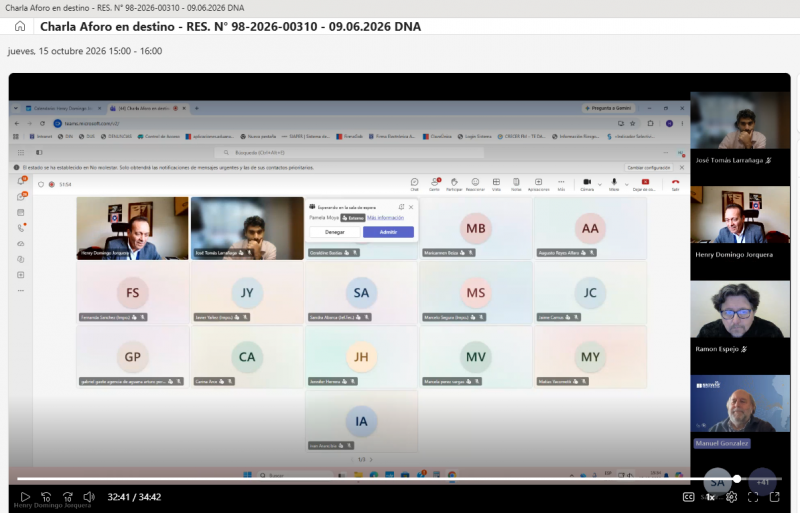Click the red Salir hang-up button

(x=676, y=182)
